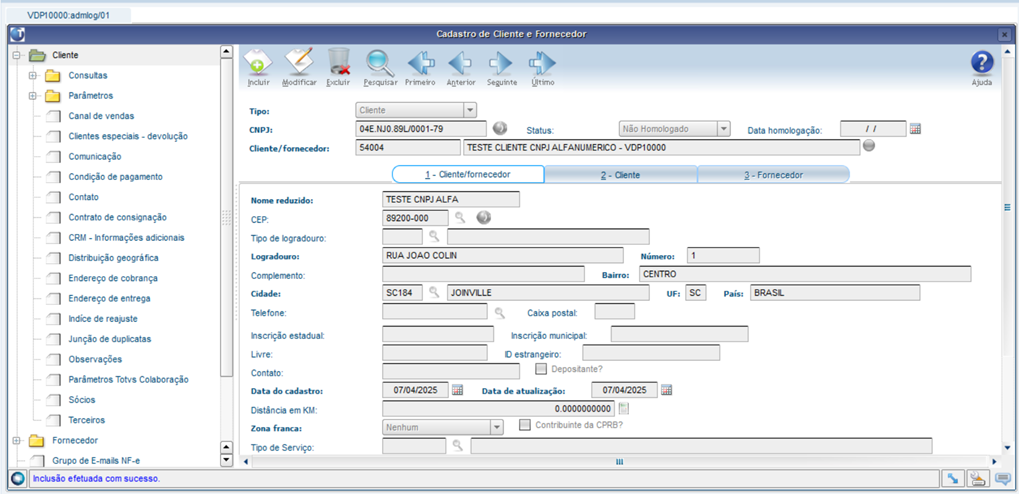Click globe icon next to CEP

pos(483,218)
